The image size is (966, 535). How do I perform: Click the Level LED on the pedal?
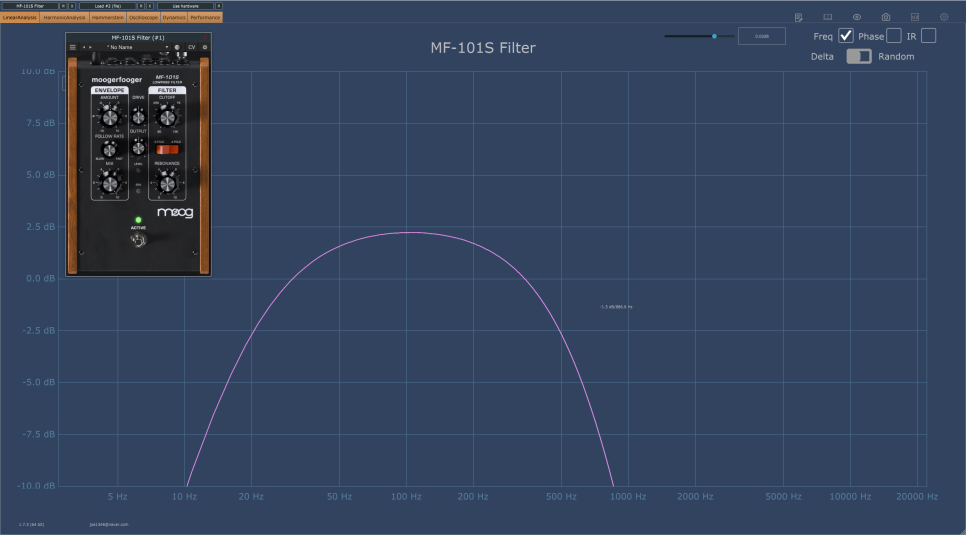138,171
